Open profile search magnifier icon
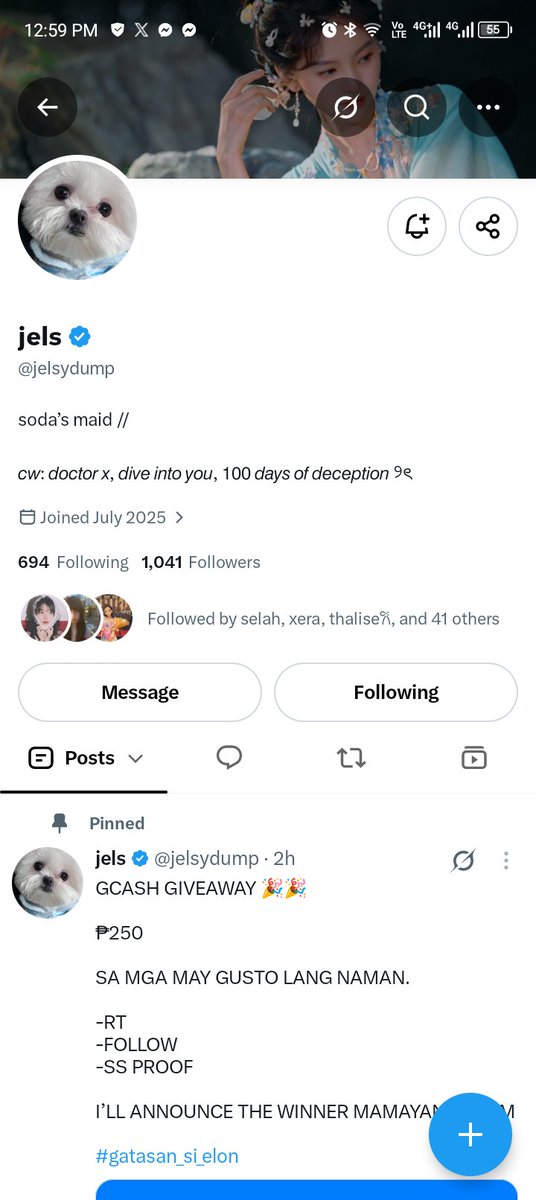Screen dimensions: 536x1200 417,107
